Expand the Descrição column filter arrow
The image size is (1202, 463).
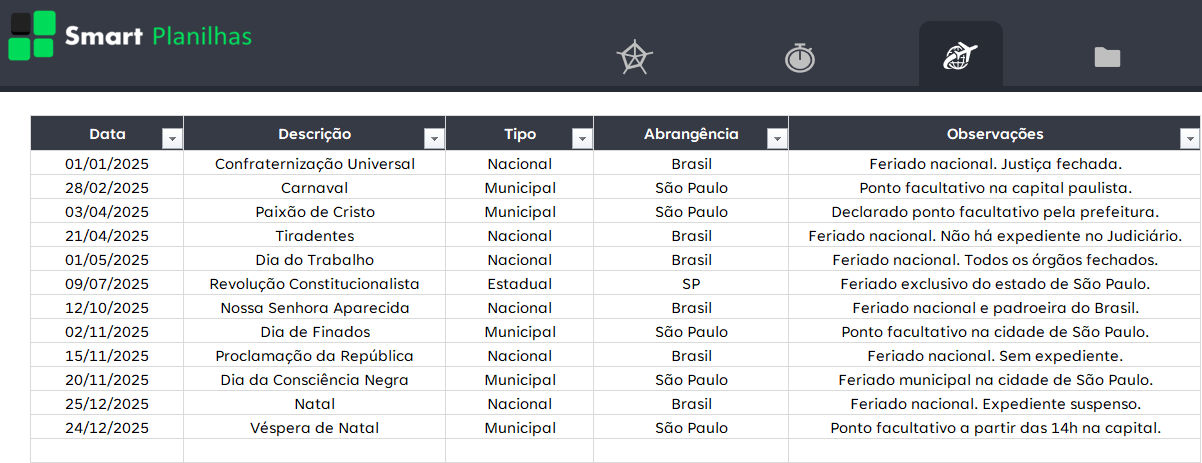[434, 139]
